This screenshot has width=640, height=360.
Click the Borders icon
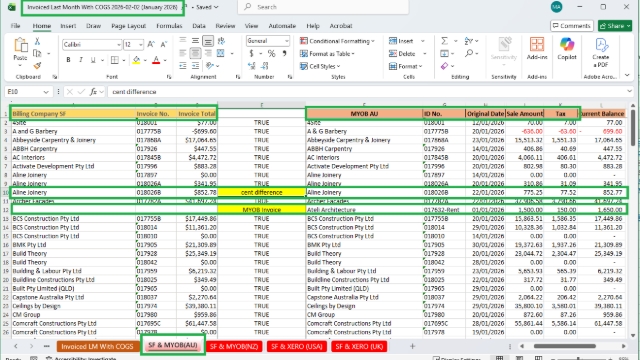point(115,60)
